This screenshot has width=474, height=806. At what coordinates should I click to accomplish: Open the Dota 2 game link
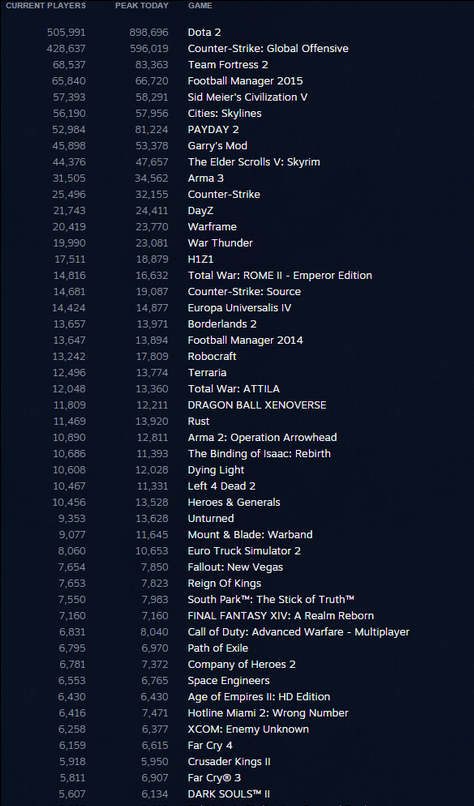[x=204, y=32]
